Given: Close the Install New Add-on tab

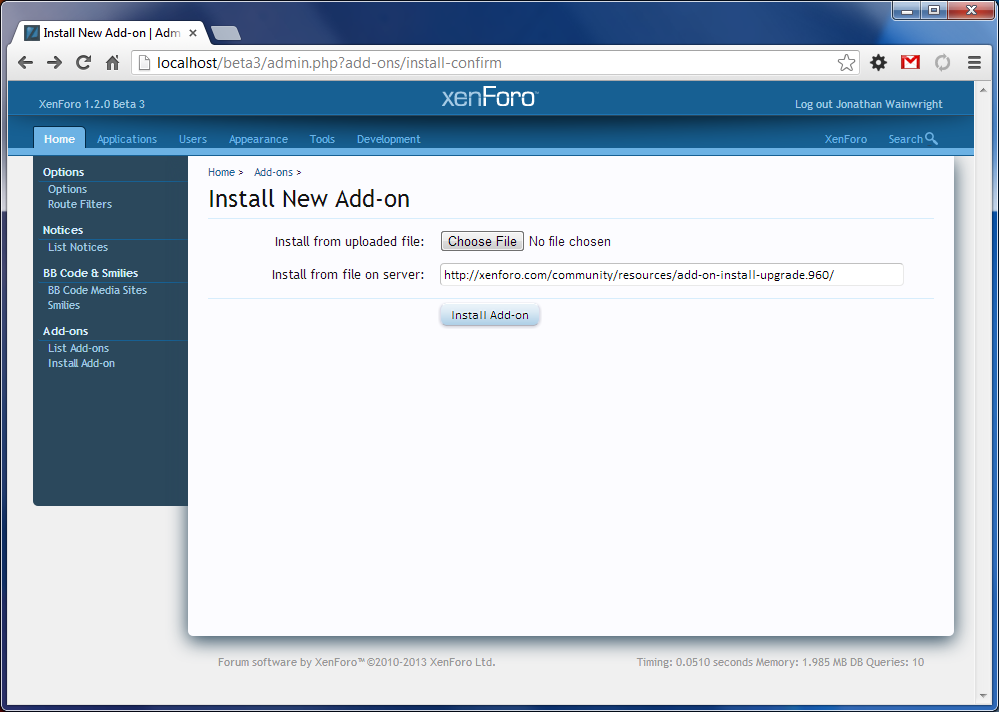Looking at the screenshot, I should 192,33.
